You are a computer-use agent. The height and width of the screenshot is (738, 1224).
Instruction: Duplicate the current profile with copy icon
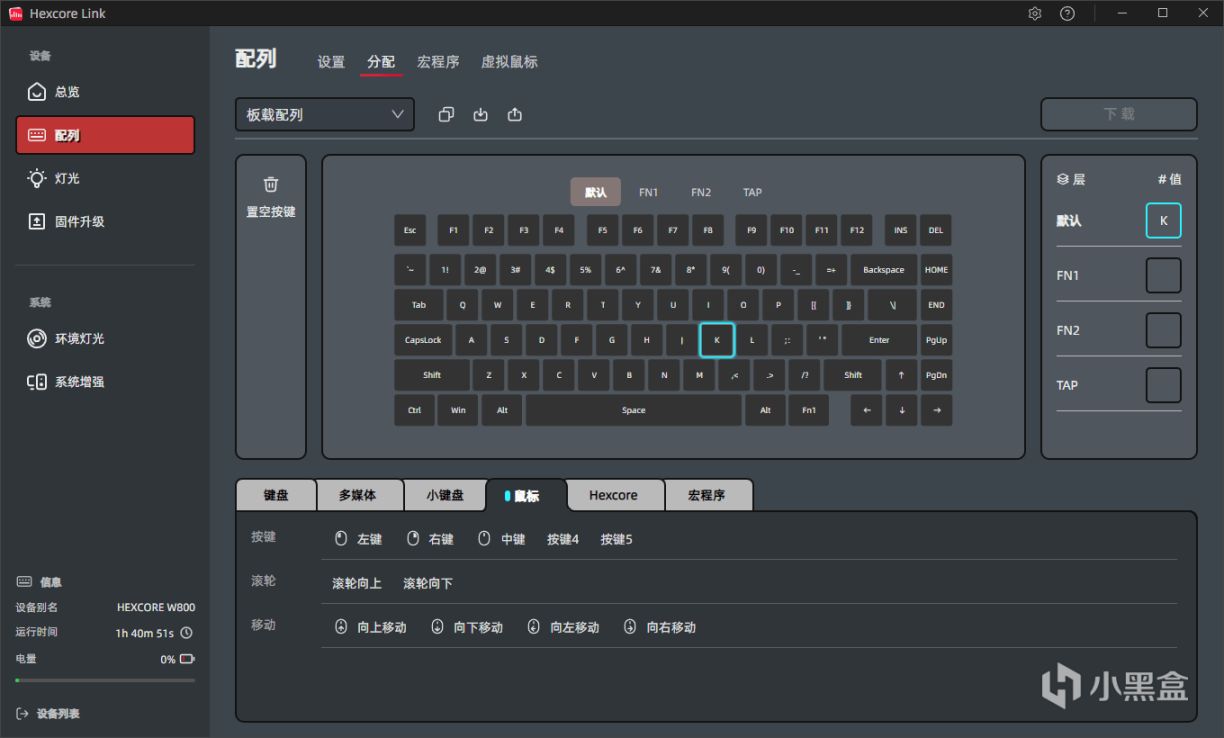pyautogui.click(x=446, y=114)
